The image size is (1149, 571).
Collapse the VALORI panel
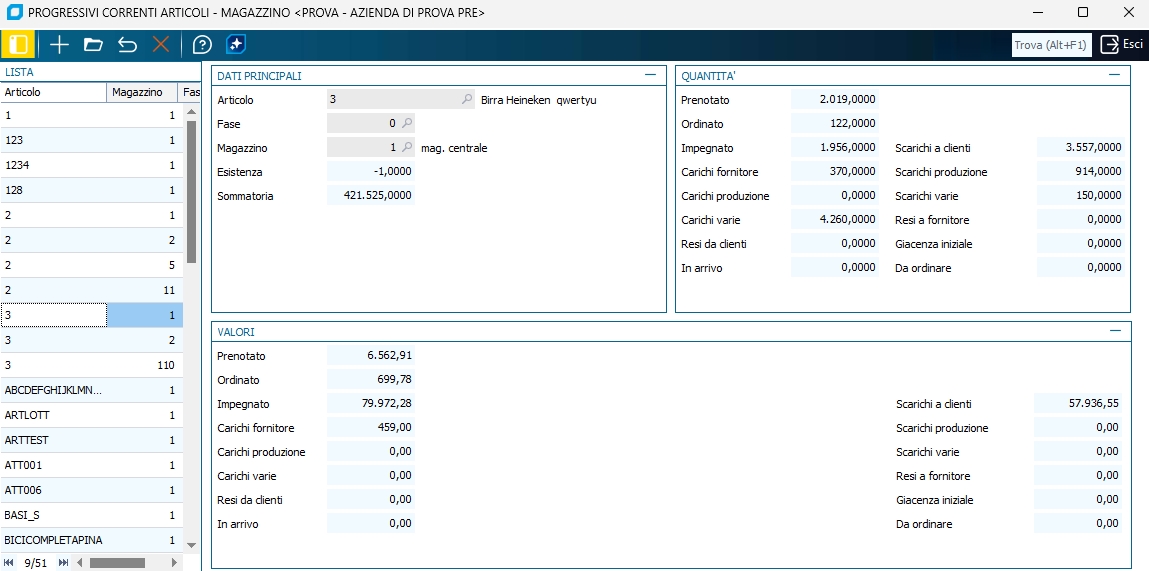click(x=1115, y=331)
